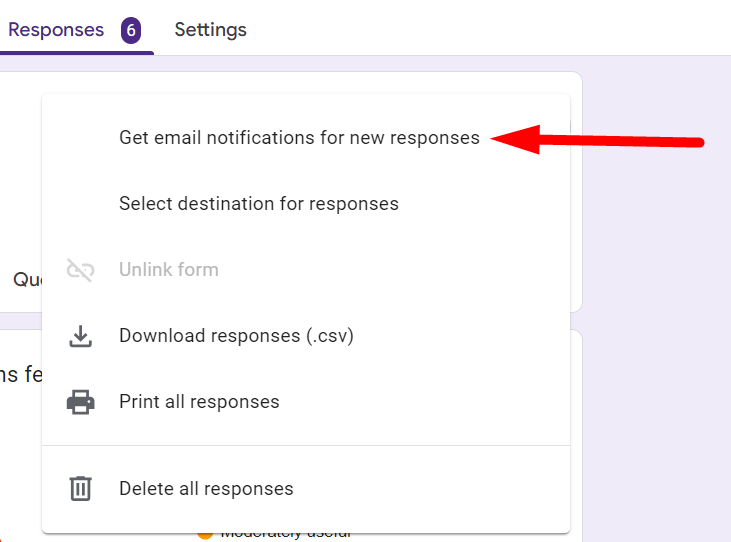
Task: Click the partially hidden question title text
Action: point(20,375)
